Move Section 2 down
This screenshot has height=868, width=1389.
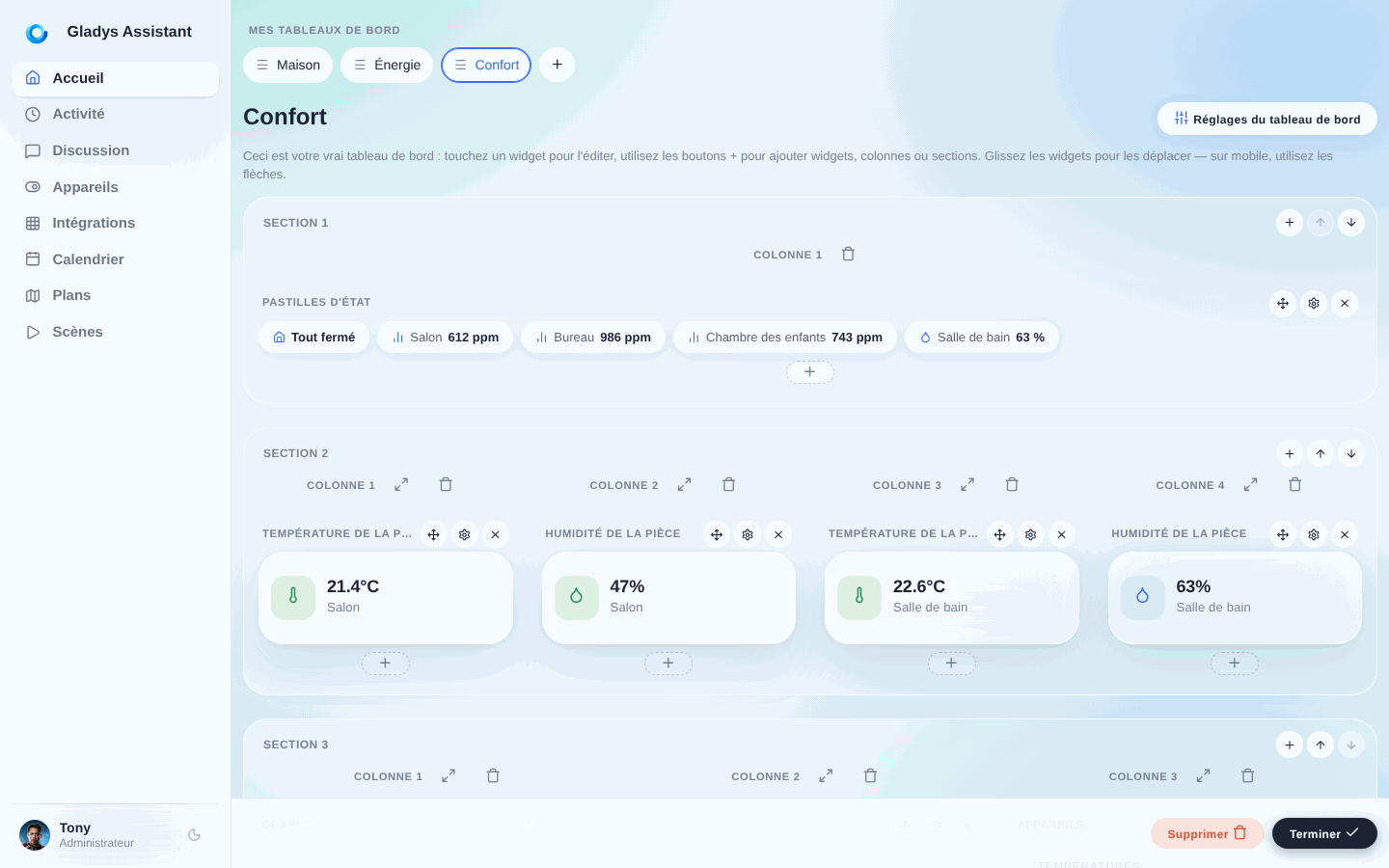pyautogui.click(x=1351, y=453)
